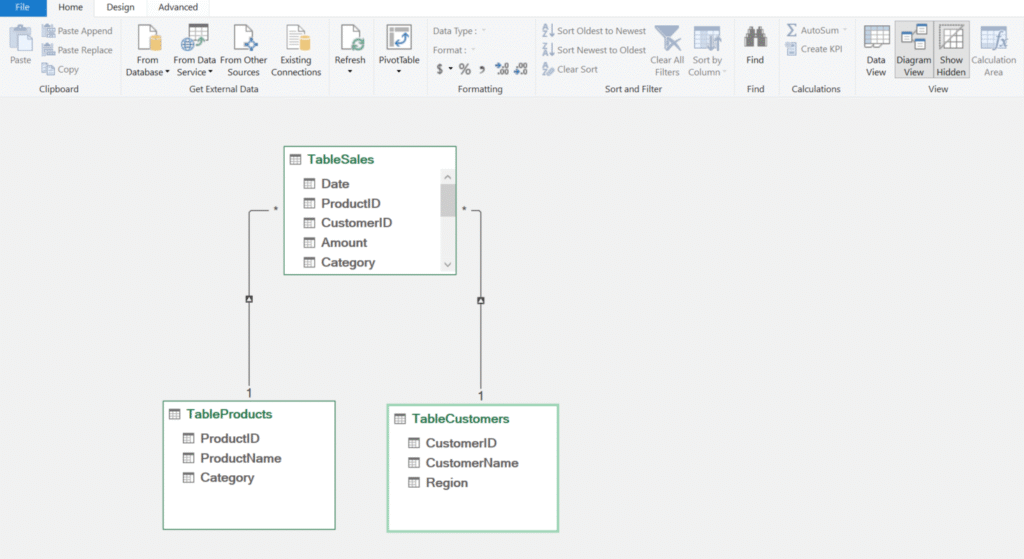This screenshot has height=559, width=1024.
Task: Click the Paste Append button
Action: tap(77, 31)
